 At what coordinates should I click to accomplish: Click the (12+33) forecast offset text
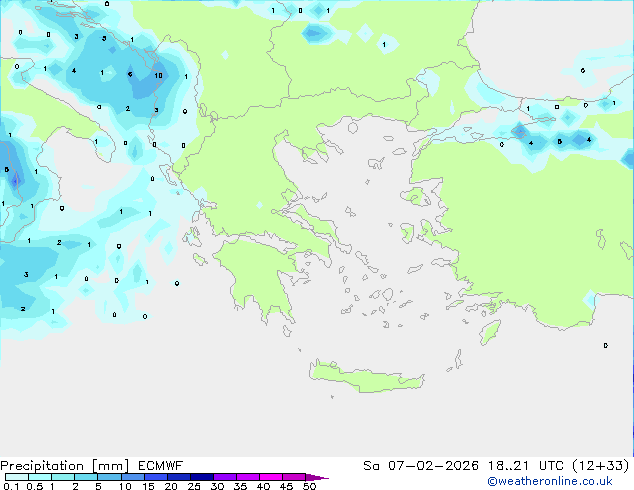(601, 466)
